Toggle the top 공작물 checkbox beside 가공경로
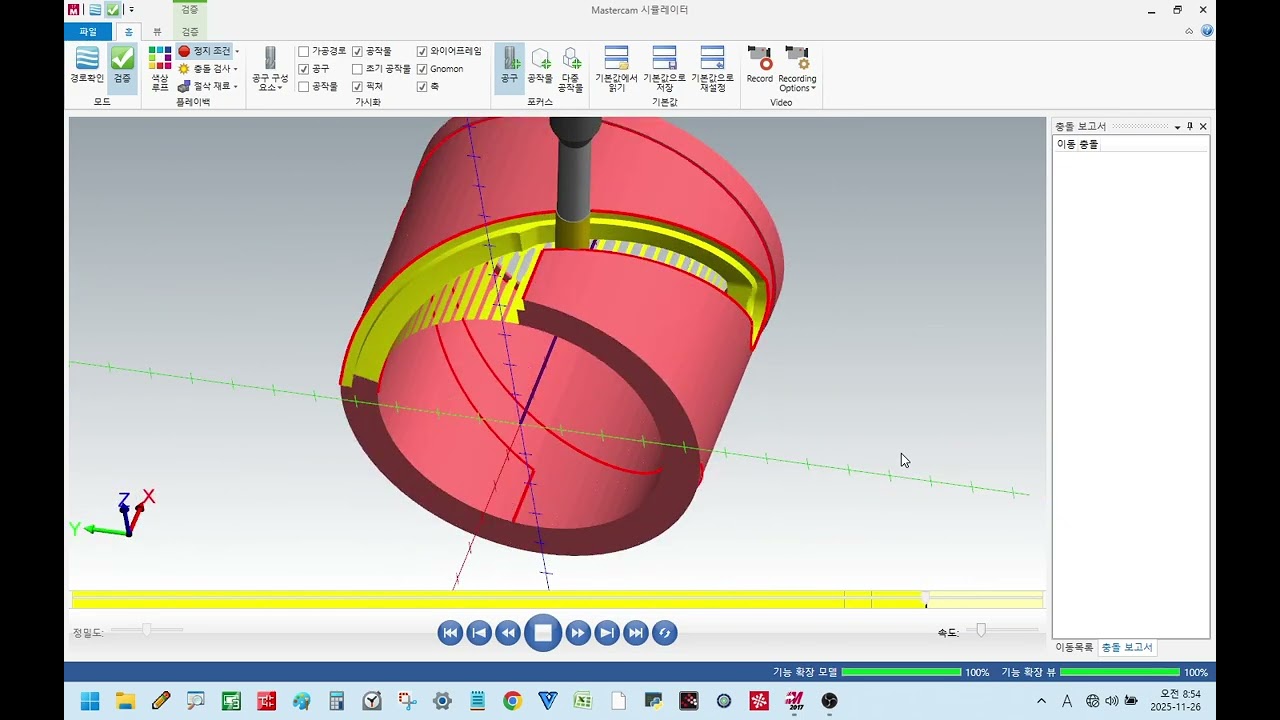 [357, 51]
